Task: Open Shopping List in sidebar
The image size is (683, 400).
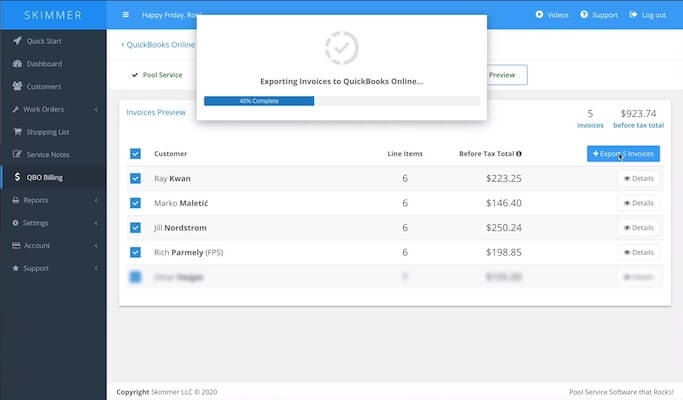Action: [x=53, y=132]
